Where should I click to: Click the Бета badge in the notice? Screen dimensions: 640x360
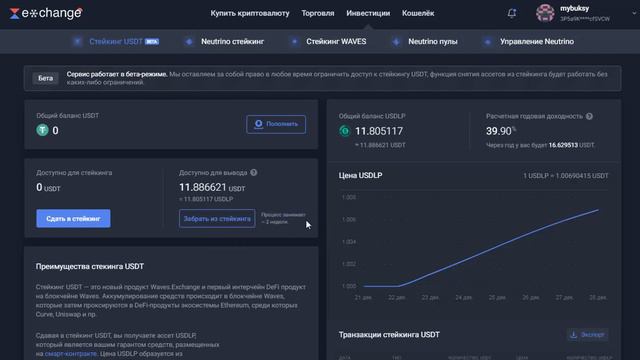[45, 78]
